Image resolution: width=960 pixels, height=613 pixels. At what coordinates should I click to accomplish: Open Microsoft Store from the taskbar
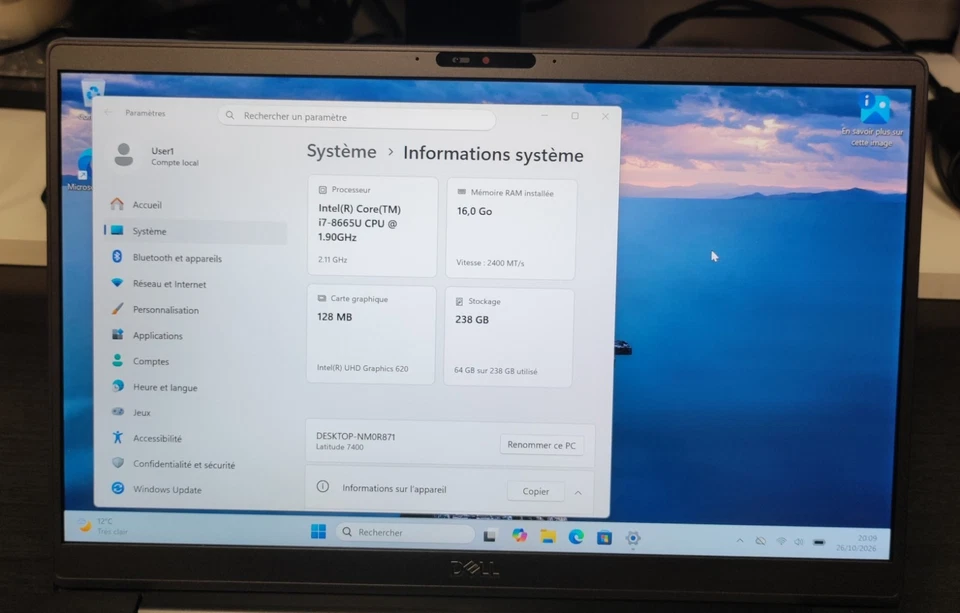click(605, 538)
